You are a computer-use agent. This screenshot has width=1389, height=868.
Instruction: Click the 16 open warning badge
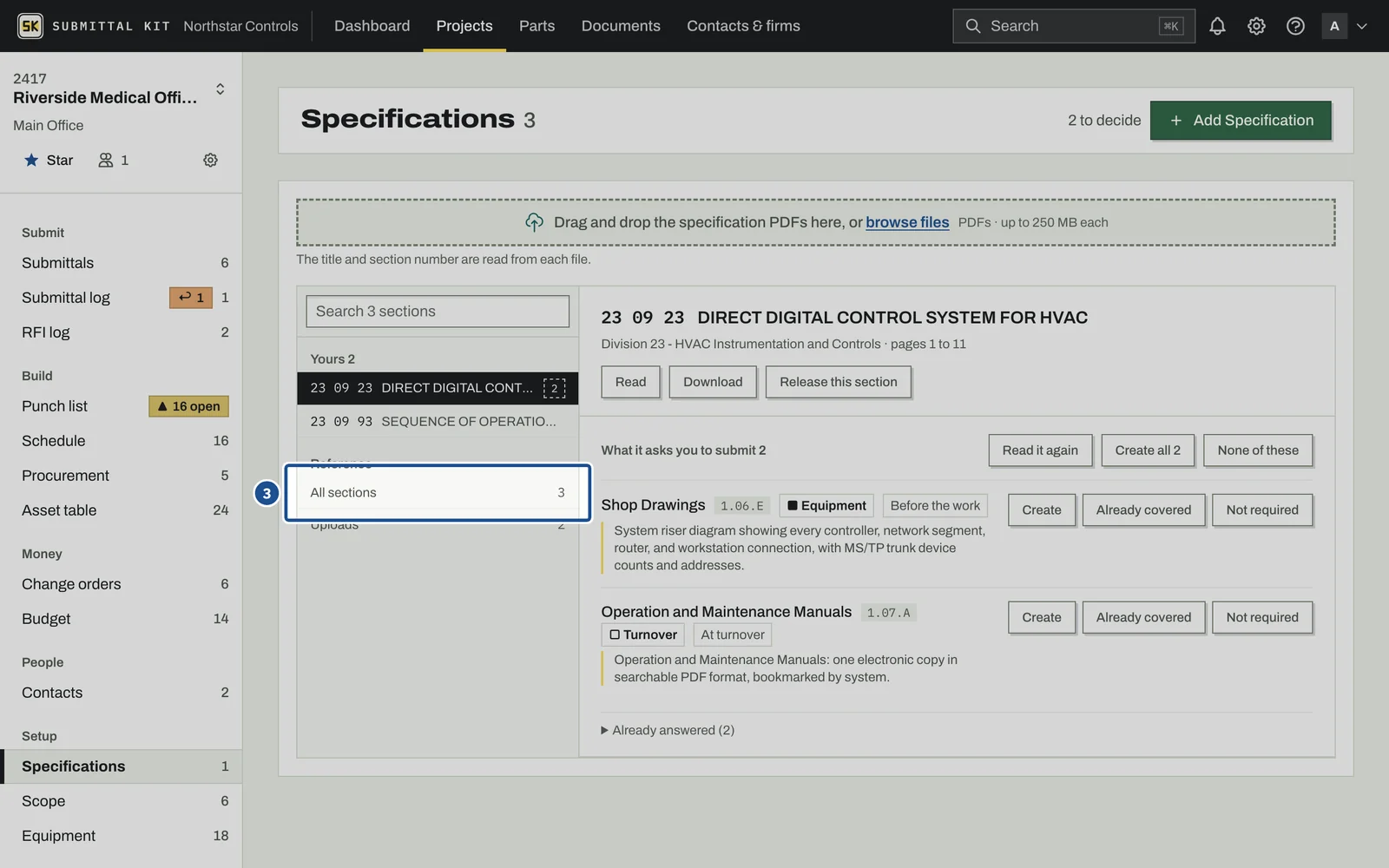tap(189, 406)
